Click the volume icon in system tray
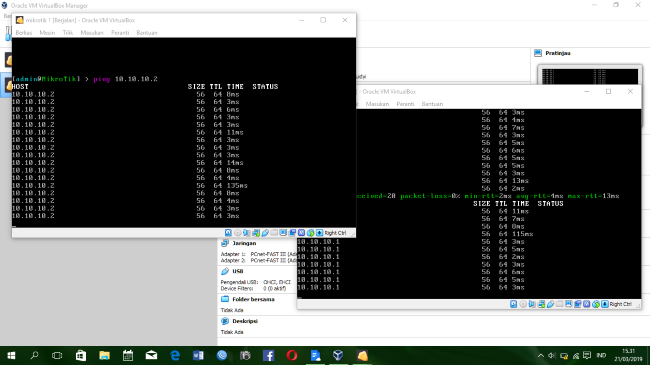Viewport: 650px width, 365px height. (552, 355)
